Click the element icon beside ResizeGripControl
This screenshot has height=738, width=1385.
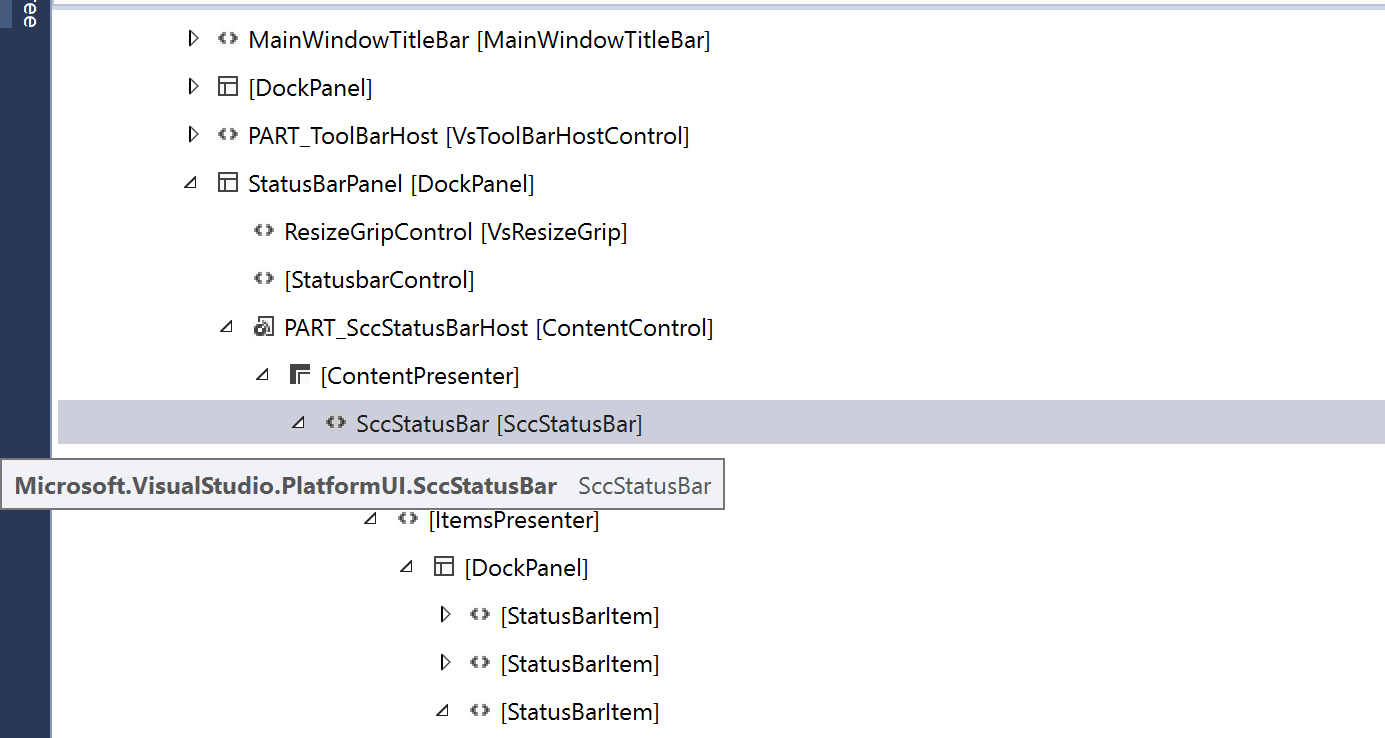pos(263,231)
